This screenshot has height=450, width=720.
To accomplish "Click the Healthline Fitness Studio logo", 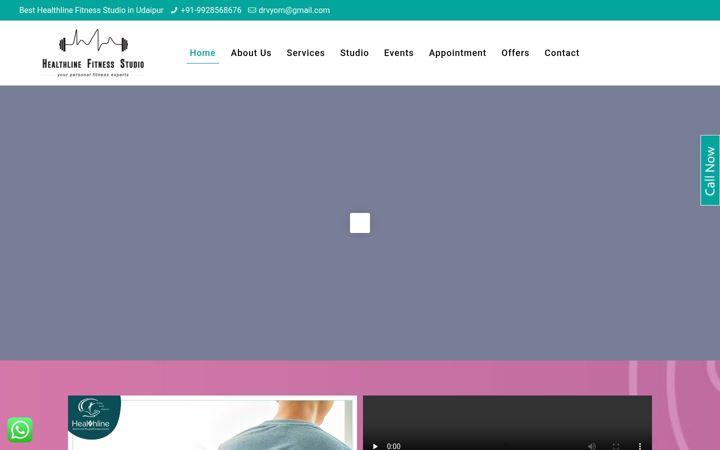I will click(x=93, y=53).
